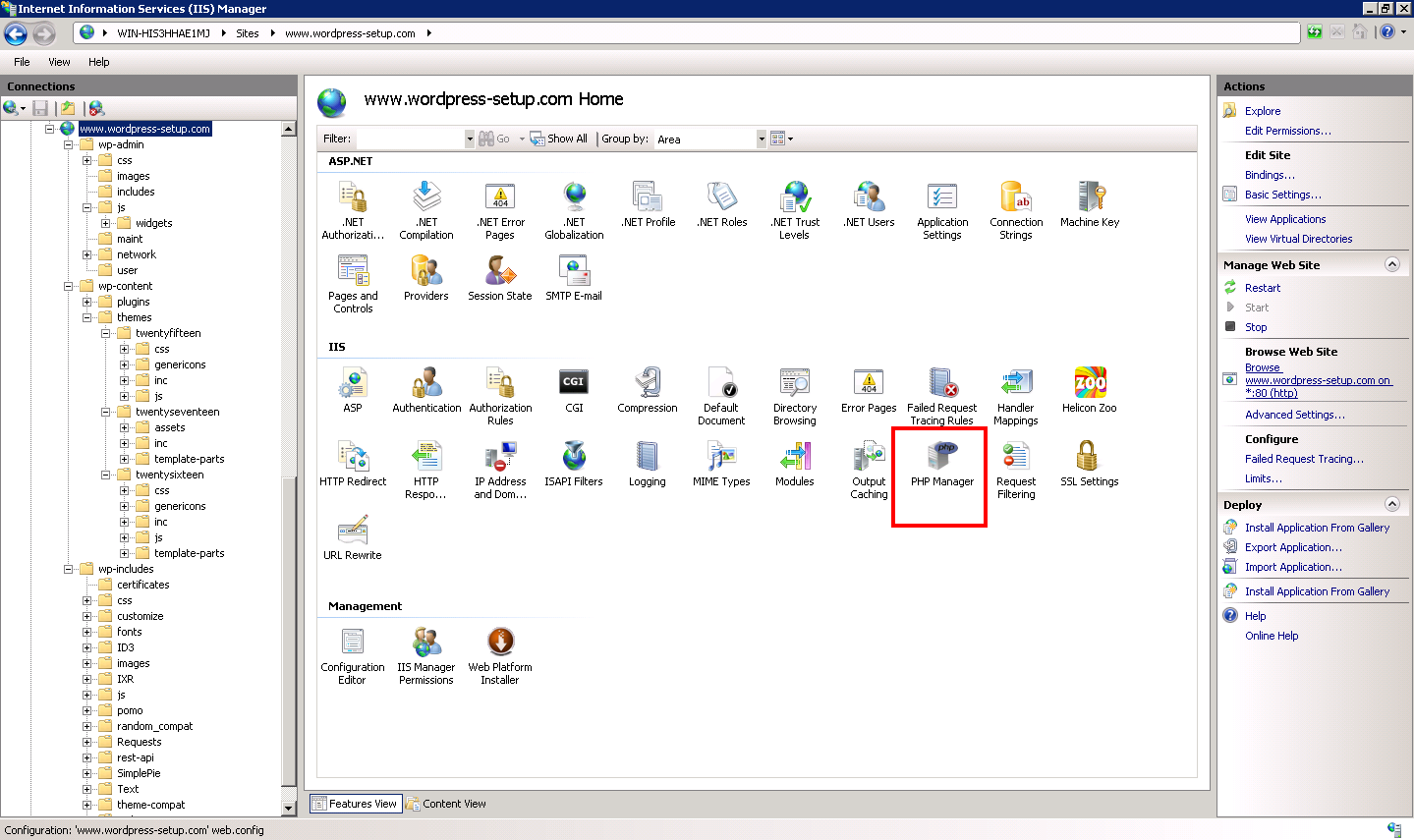This screenshot has height=840, width=1414.
Task: Stop the web site
Action: [x=1256, y=327]
